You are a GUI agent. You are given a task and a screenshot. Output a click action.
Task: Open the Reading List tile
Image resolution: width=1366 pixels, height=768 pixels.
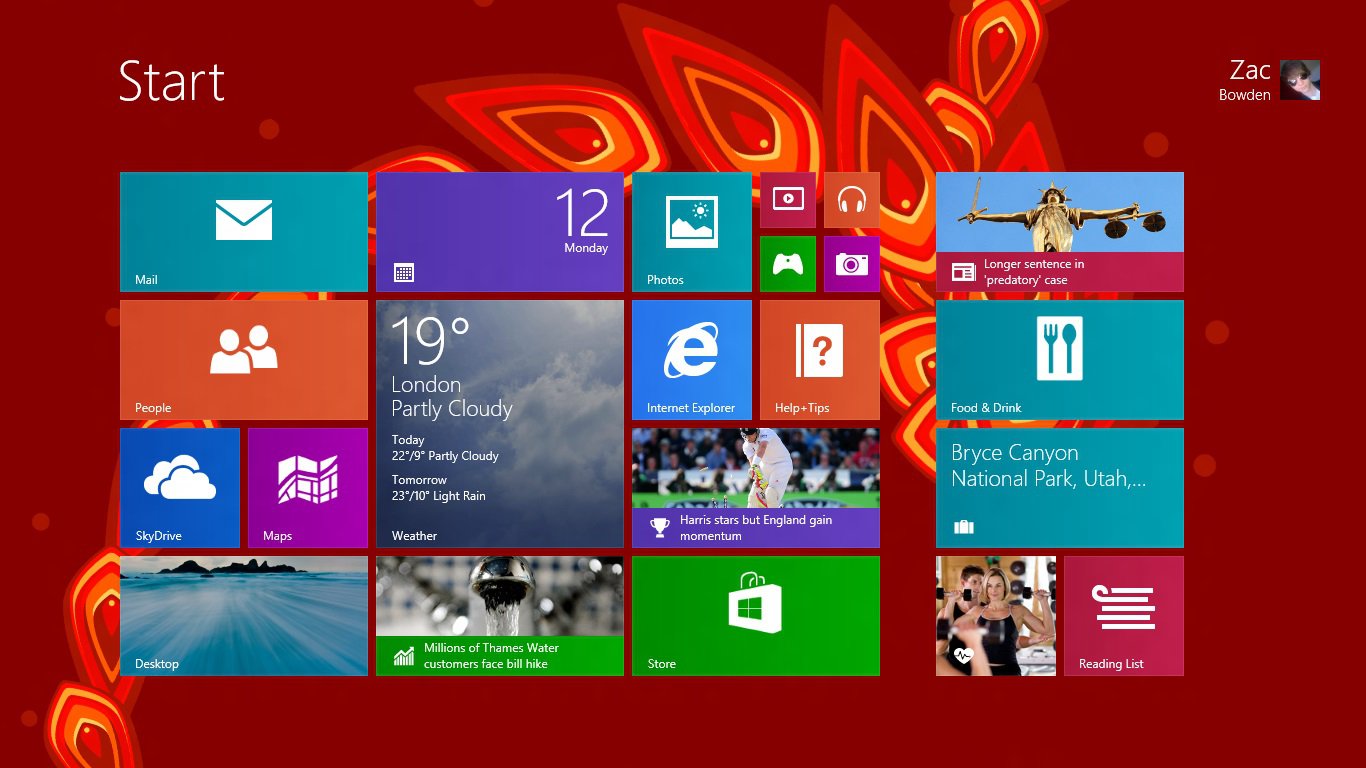point(1123,615)
